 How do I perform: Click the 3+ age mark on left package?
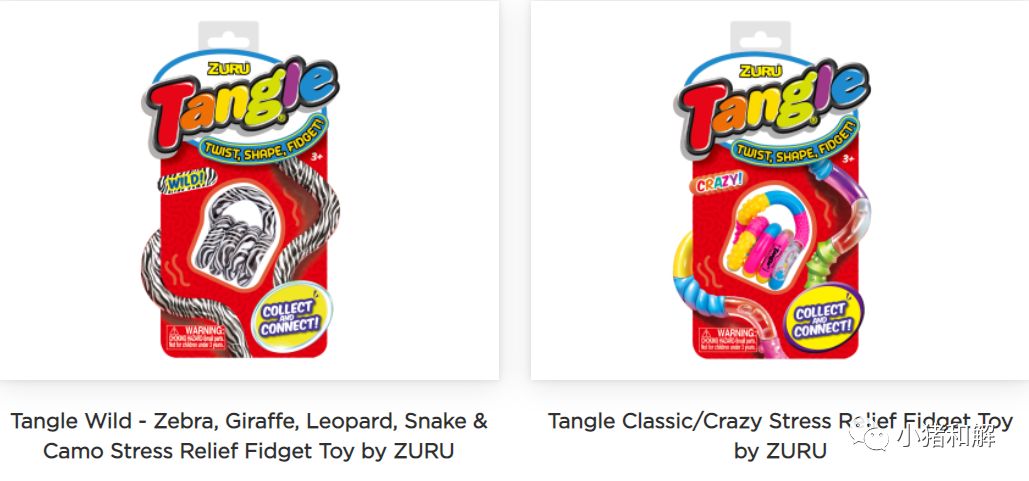point(316,159)
